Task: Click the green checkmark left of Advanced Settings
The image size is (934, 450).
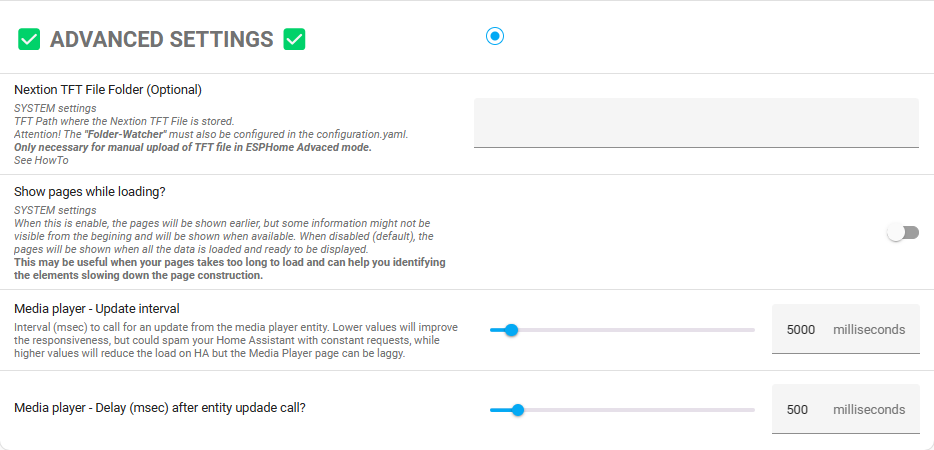Action: coord(29,39)
